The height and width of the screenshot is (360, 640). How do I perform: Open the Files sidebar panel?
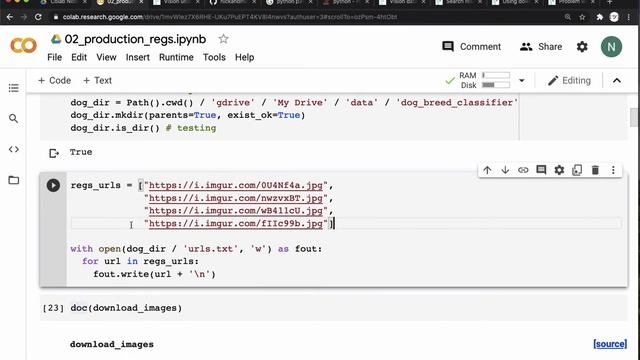[x=13, y=180]
